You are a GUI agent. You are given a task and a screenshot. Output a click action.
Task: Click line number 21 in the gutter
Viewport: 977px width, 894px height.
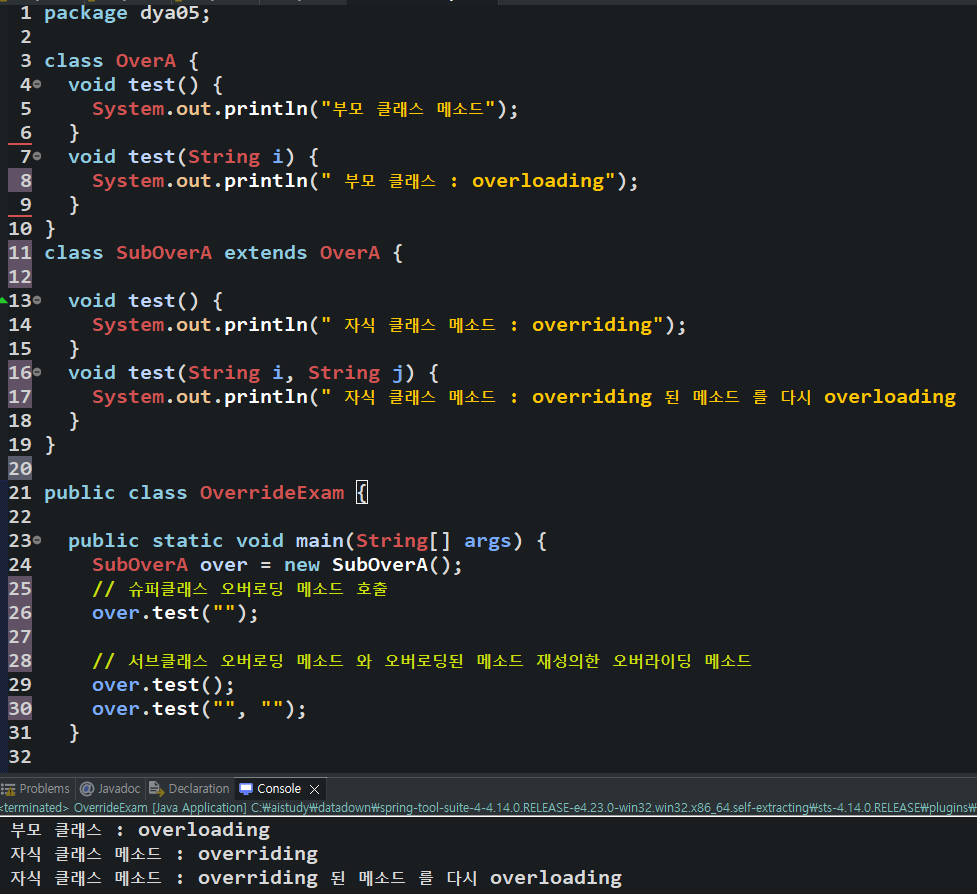click(20, 493)
